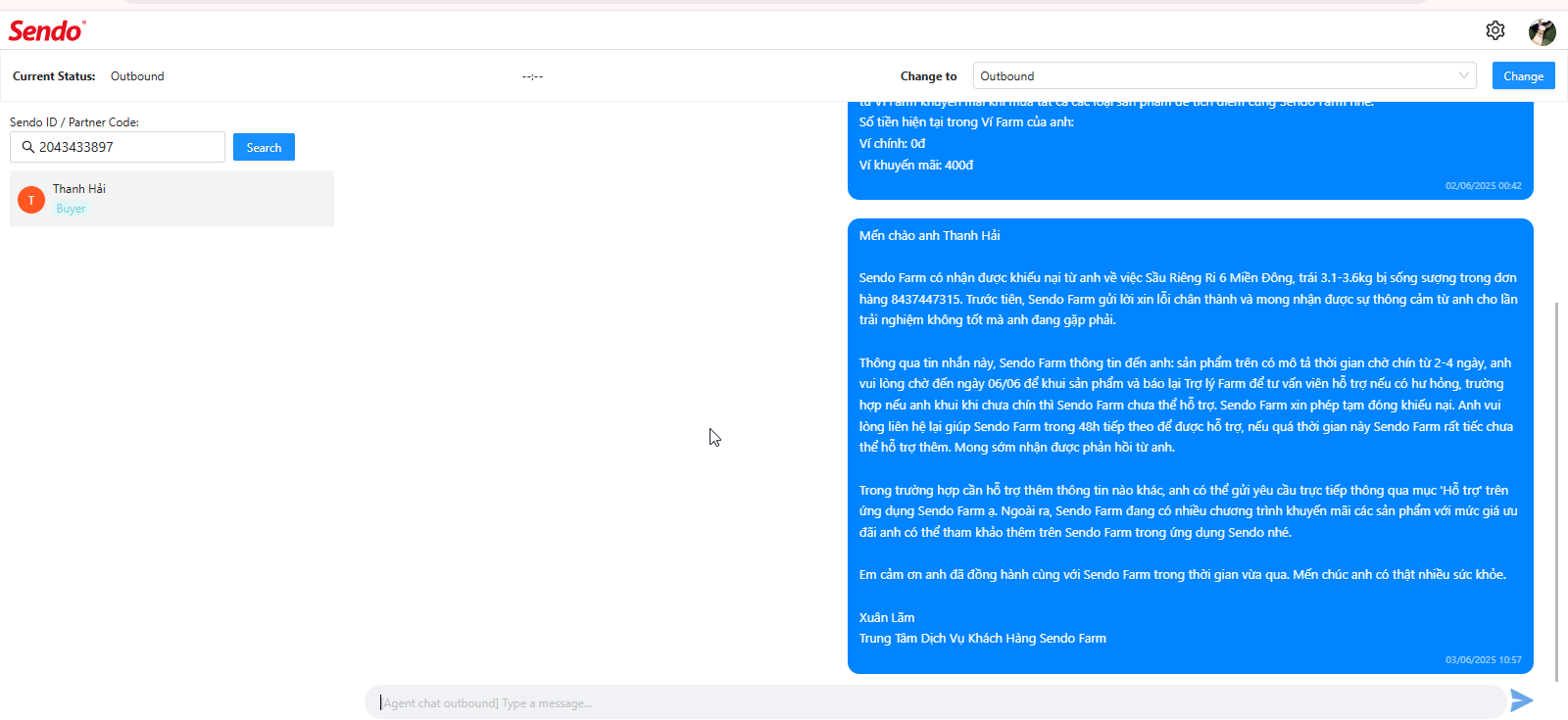Screen dimensions: 1568x720
Task: Click the Search button
Action: point(264,147)
